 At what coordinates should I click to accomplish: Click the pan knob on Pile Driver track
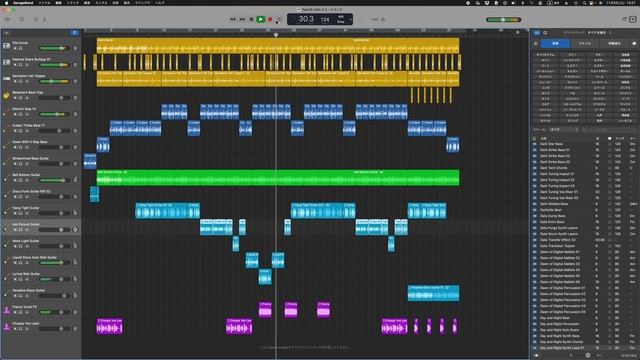[x=75, y=48]
